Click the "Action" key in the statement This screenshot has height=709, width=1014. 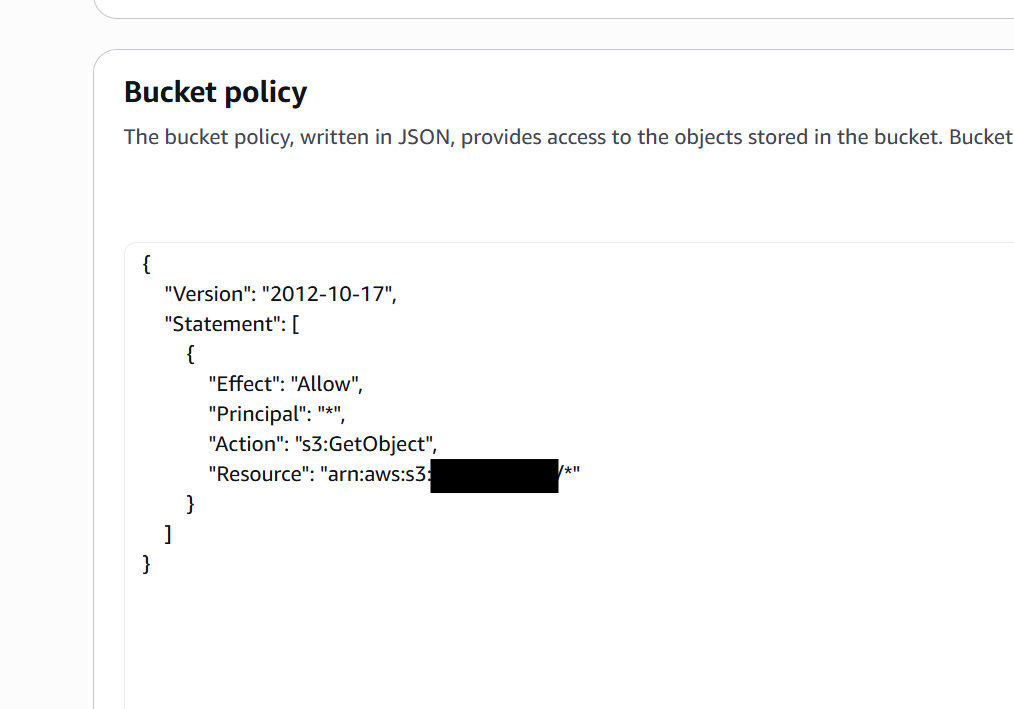tap(247, 444)
